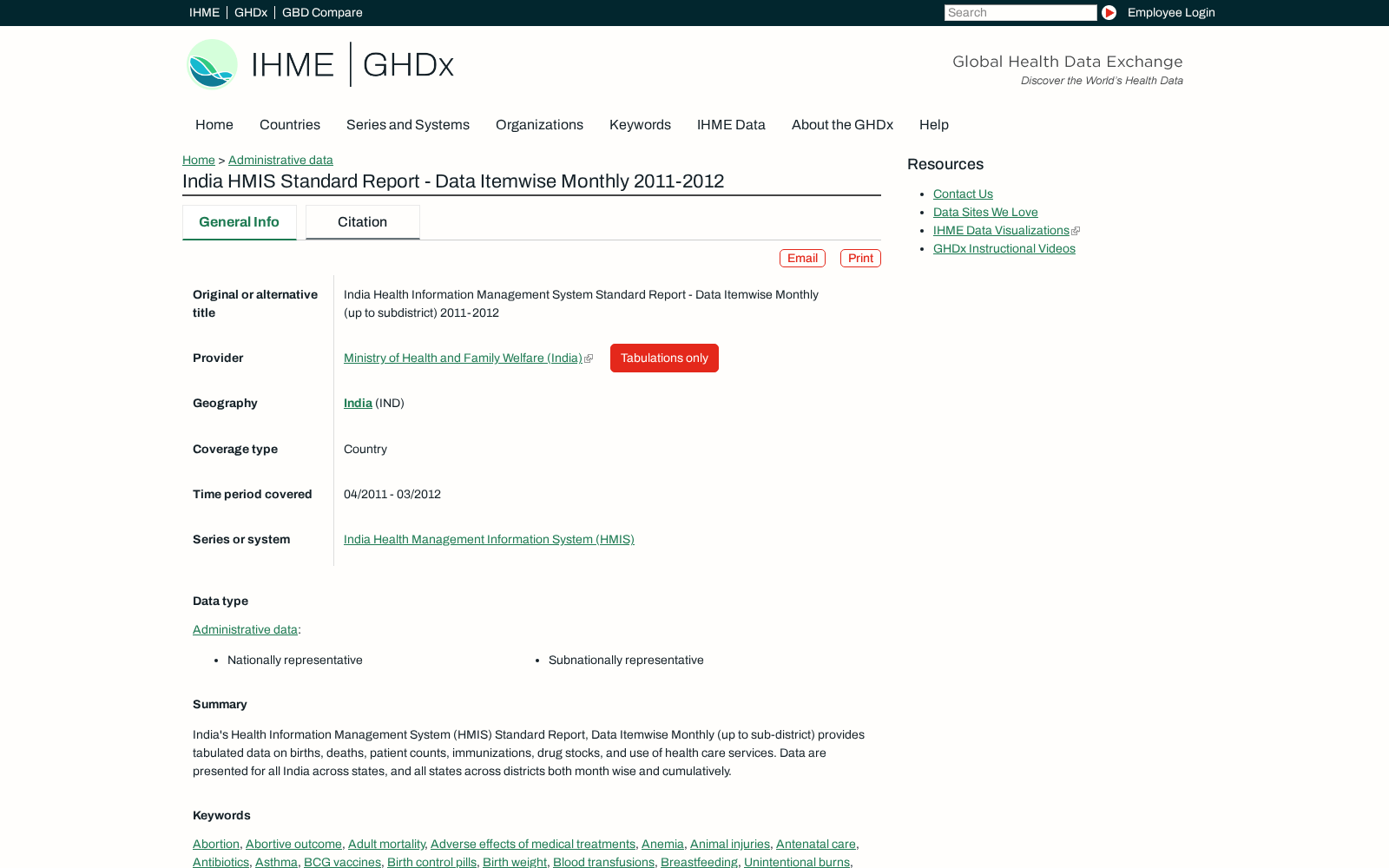
Task: Open About the GHDx menu
Action: pos(842,125)
